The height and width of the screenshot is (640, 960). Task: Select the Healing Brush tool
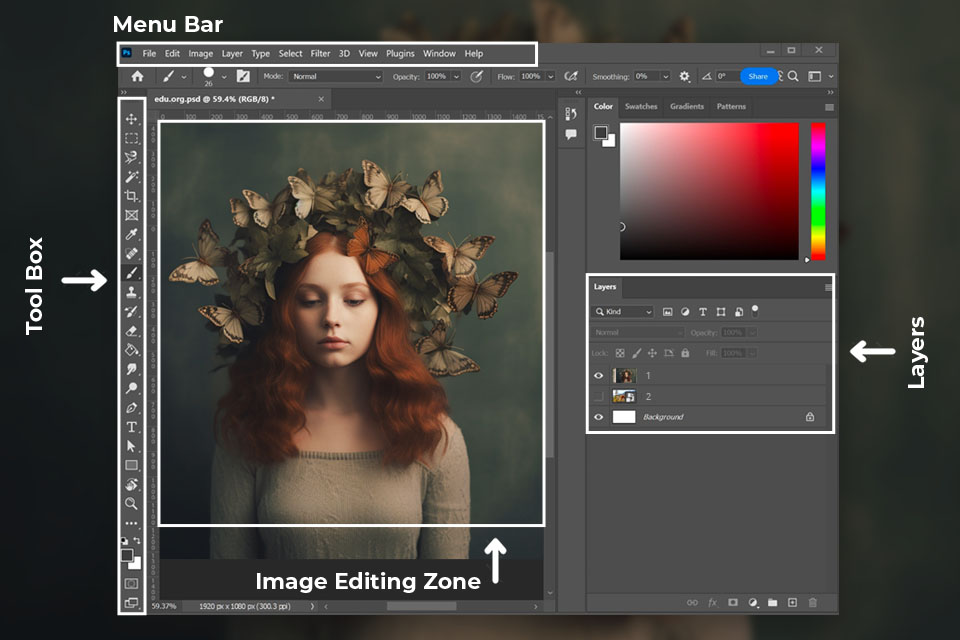tap(131, 254)
